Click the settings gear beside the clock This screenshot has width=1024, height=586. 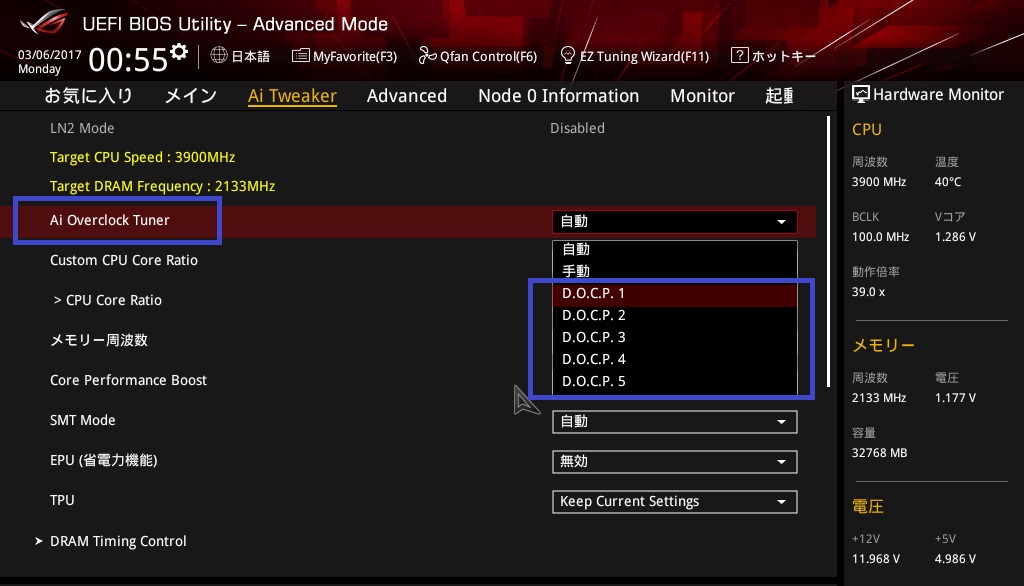179,52
